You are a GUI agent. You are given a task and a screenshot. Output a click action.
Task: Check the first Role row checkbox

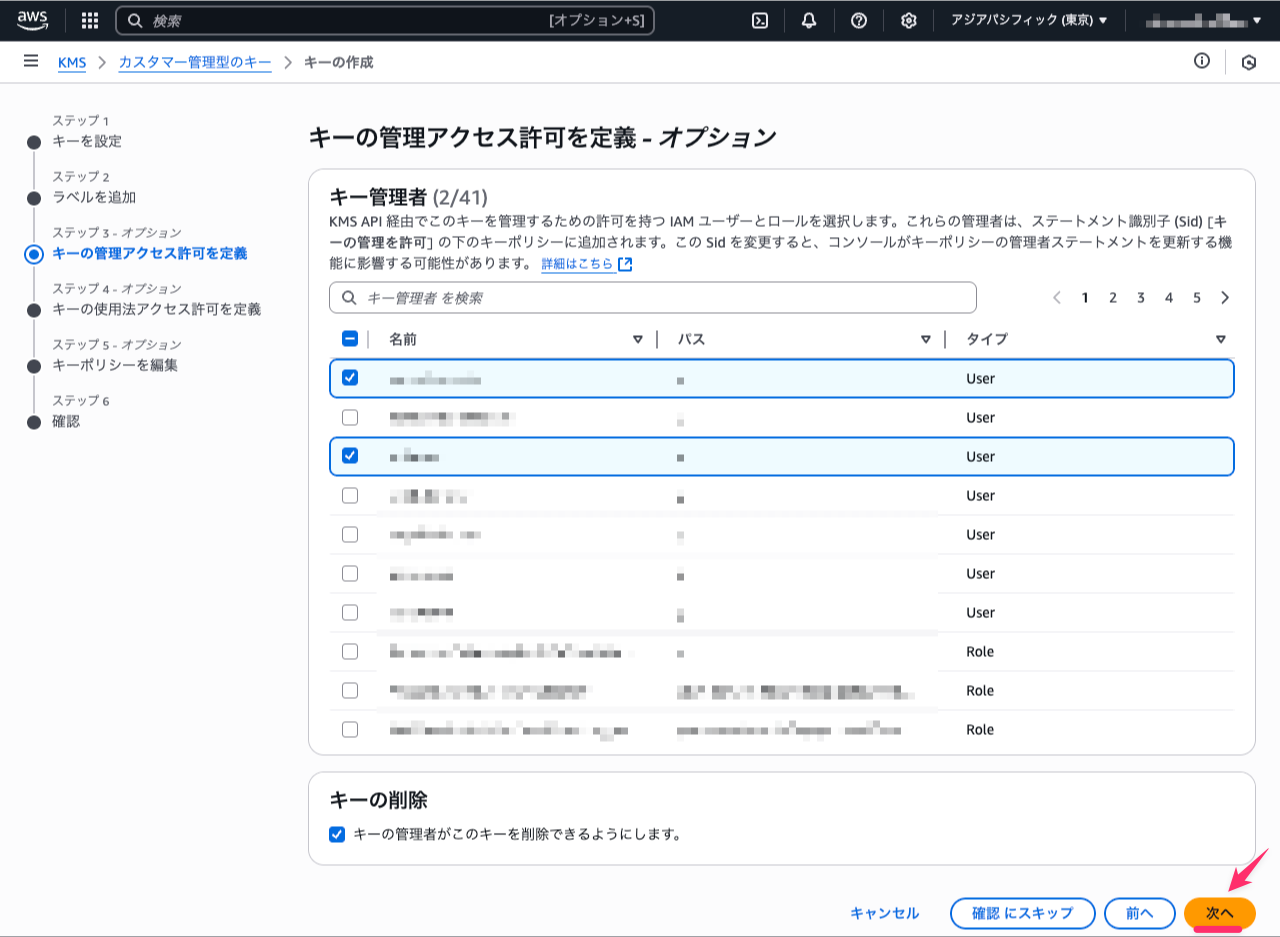pos(350,651)
